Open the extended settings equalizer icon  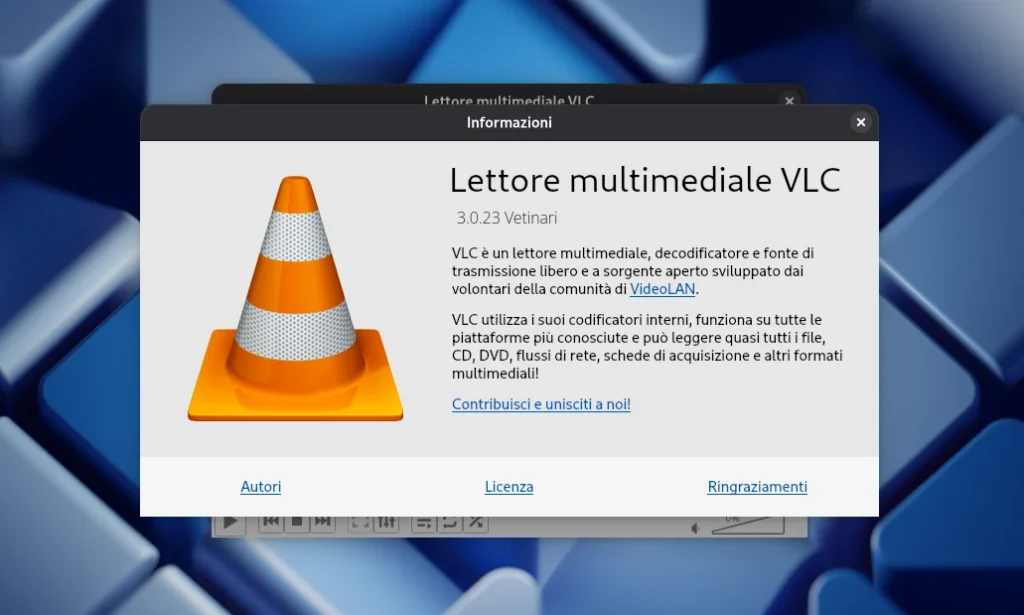[387, 521]
